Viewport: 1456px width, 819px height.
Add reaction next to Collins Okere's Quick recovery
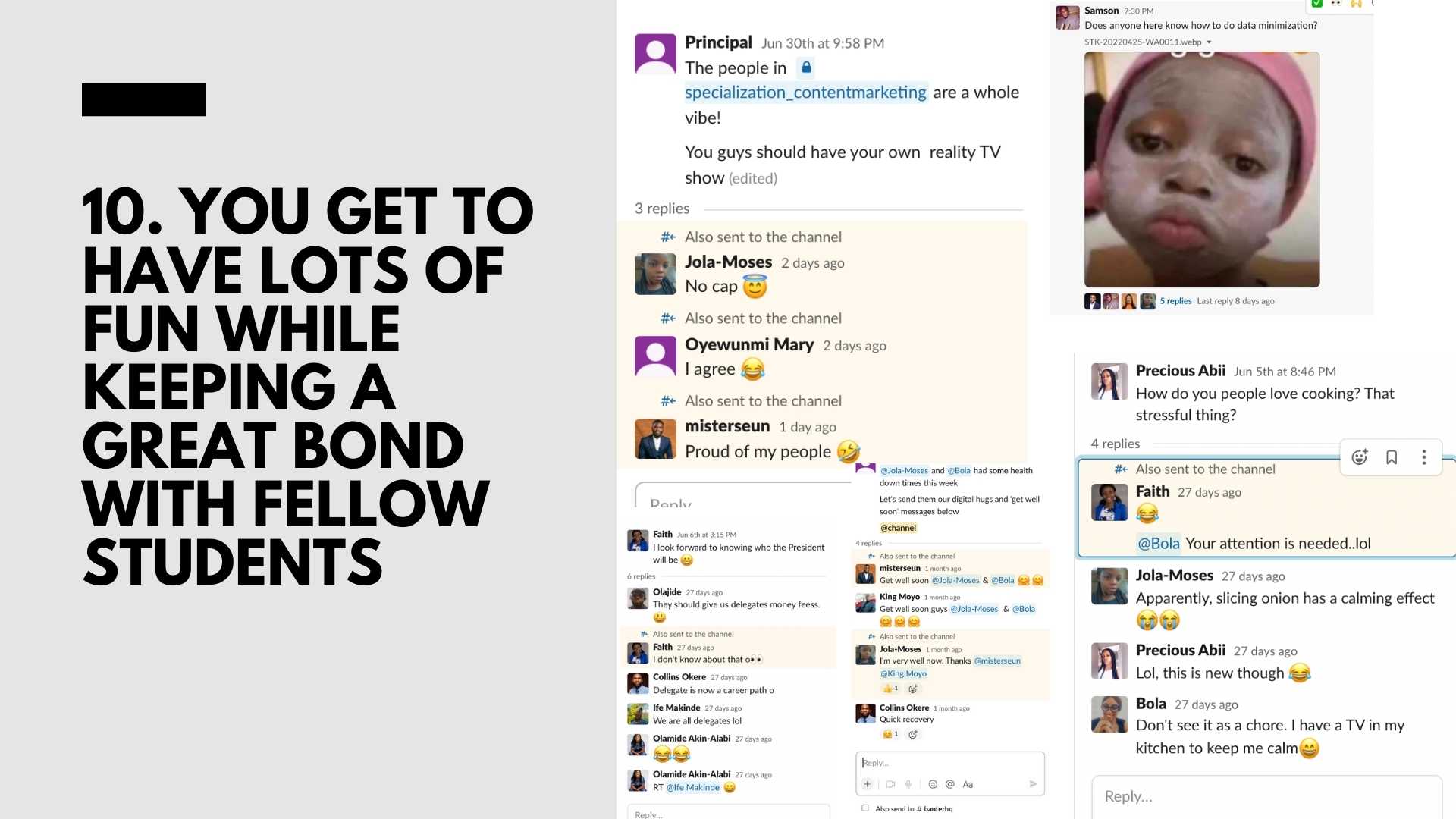(913, 734)
